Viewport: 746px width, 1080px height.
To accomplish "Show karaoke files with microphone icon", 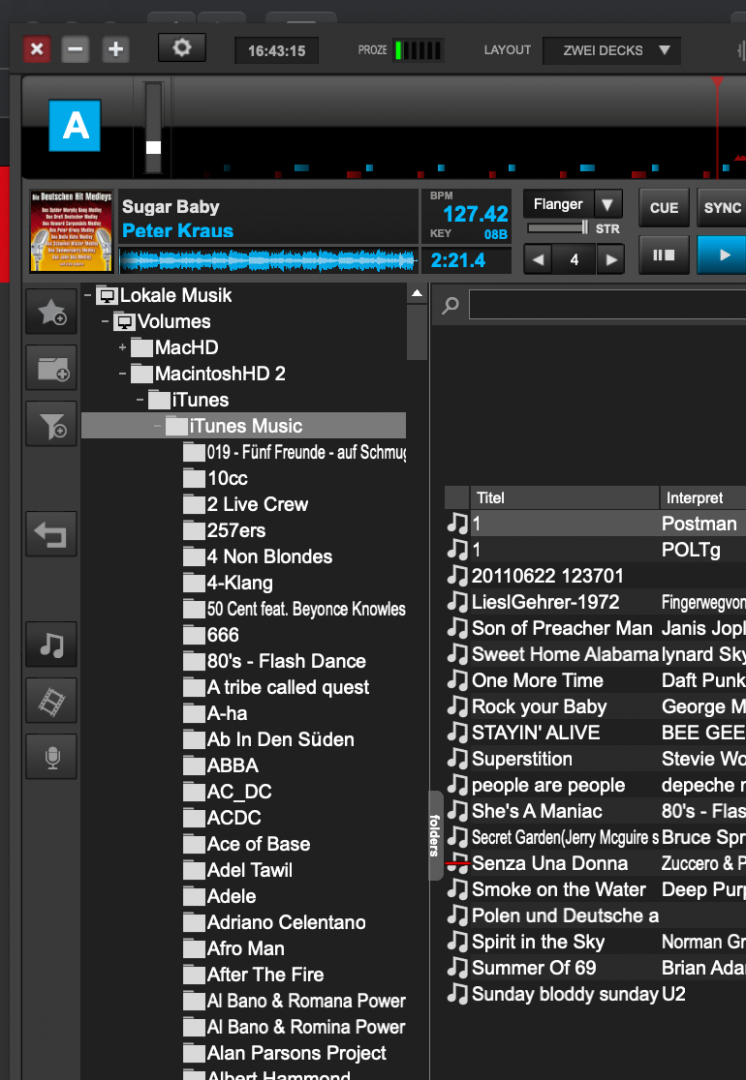I will click(x=52, y=757).
